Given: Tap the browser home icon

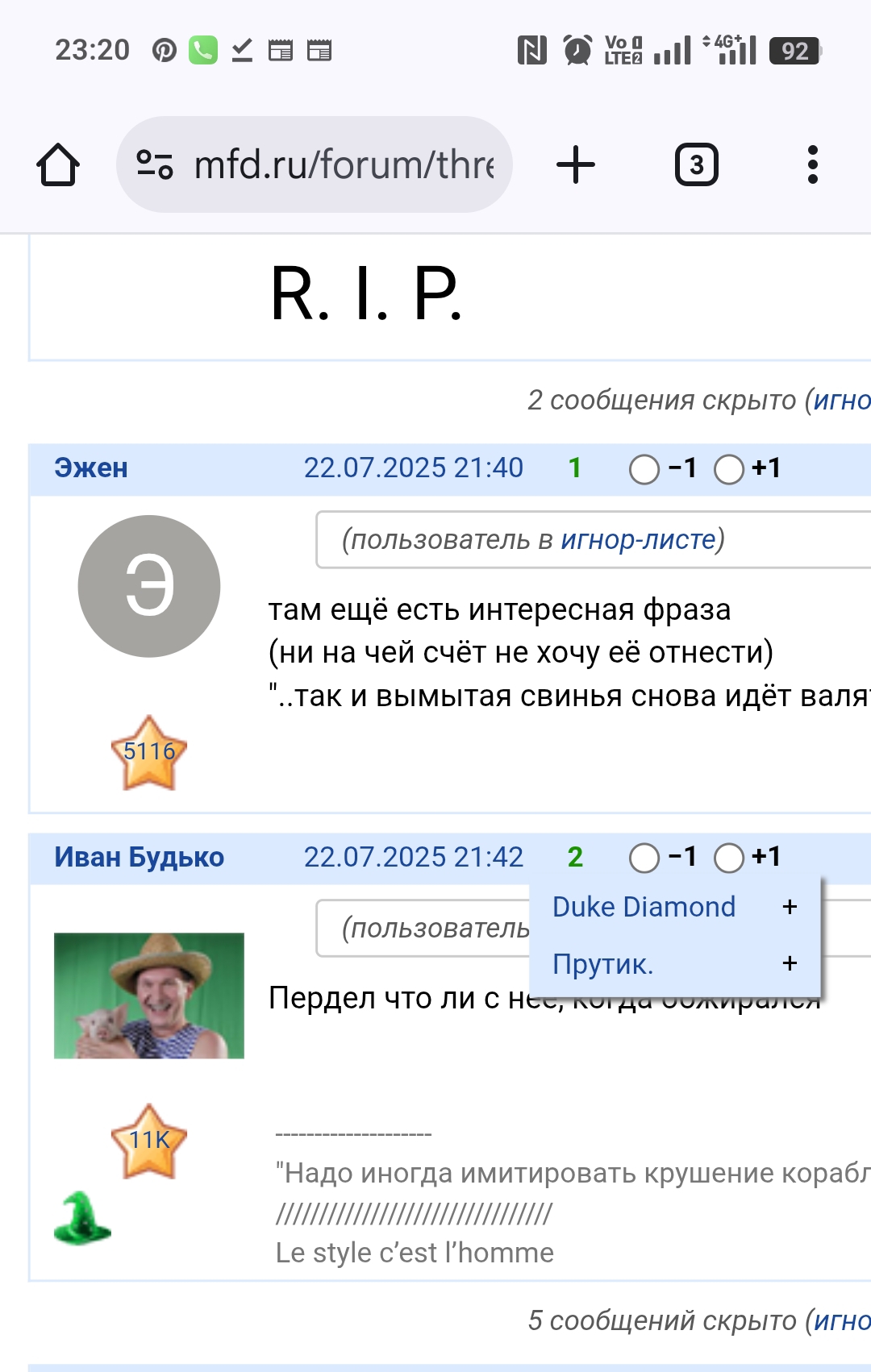Looking at the screenshot, I should (x=58, y=165).
